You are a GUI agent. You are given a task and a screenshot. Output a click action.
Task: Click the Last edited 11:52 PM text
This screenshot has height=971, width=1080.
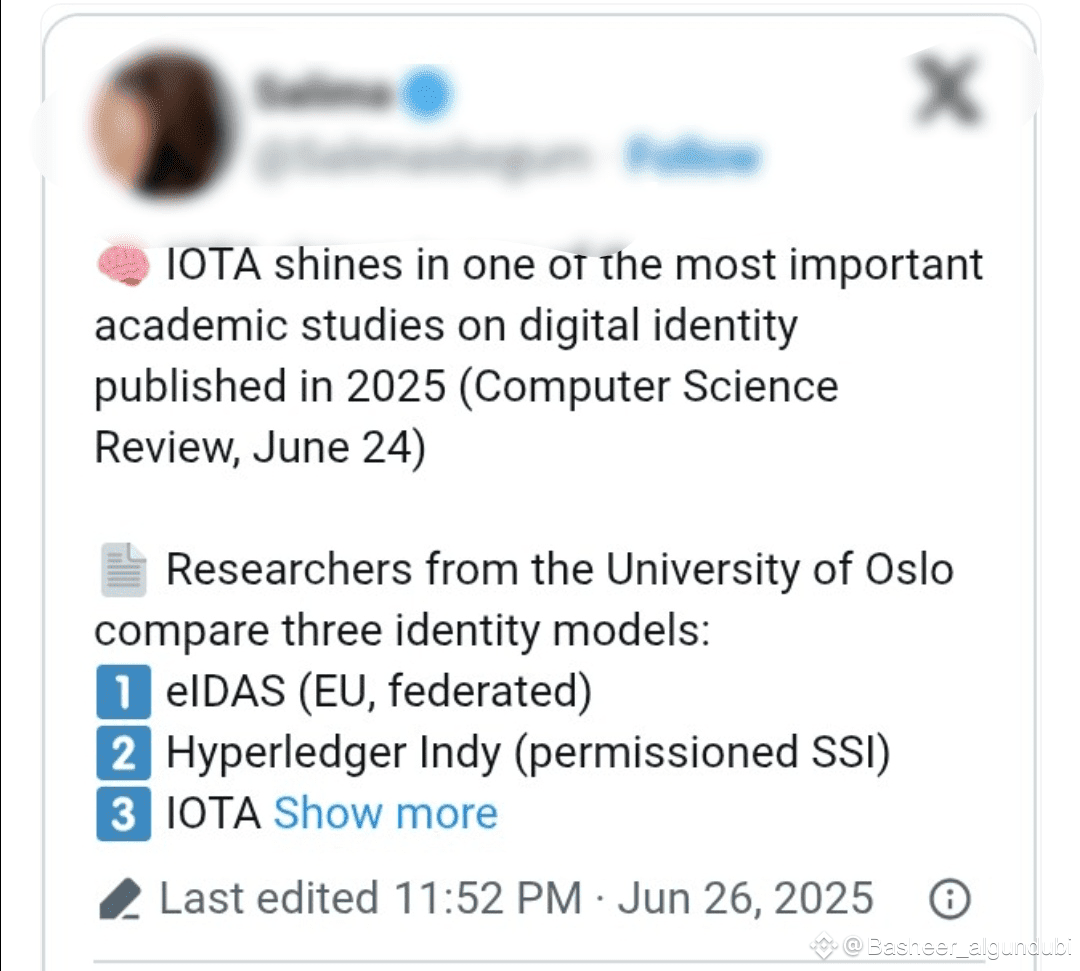(371, 899)
